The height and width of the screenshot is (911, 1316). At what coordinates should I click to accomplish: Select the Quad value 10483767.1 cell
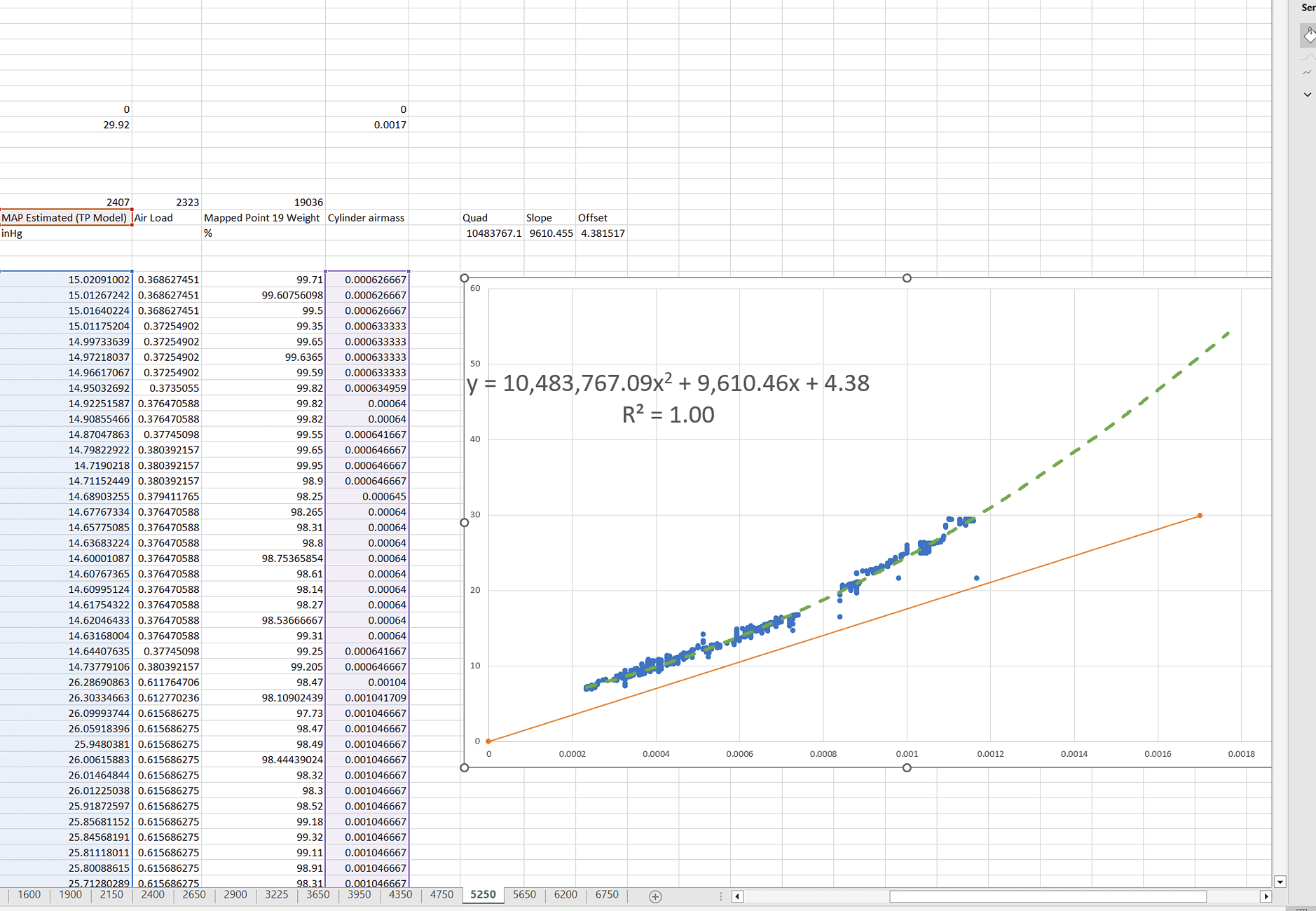click(493, 233)
